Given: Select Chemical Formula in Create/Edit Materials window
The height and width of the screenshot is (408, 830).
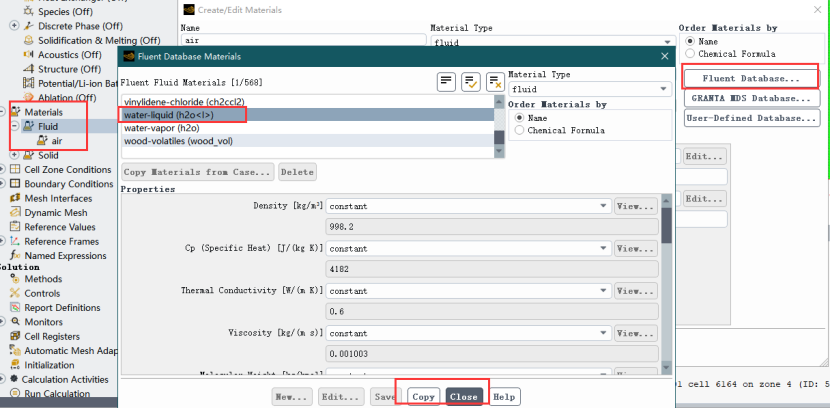Looking at the screenshot, I should coord(690,53).
